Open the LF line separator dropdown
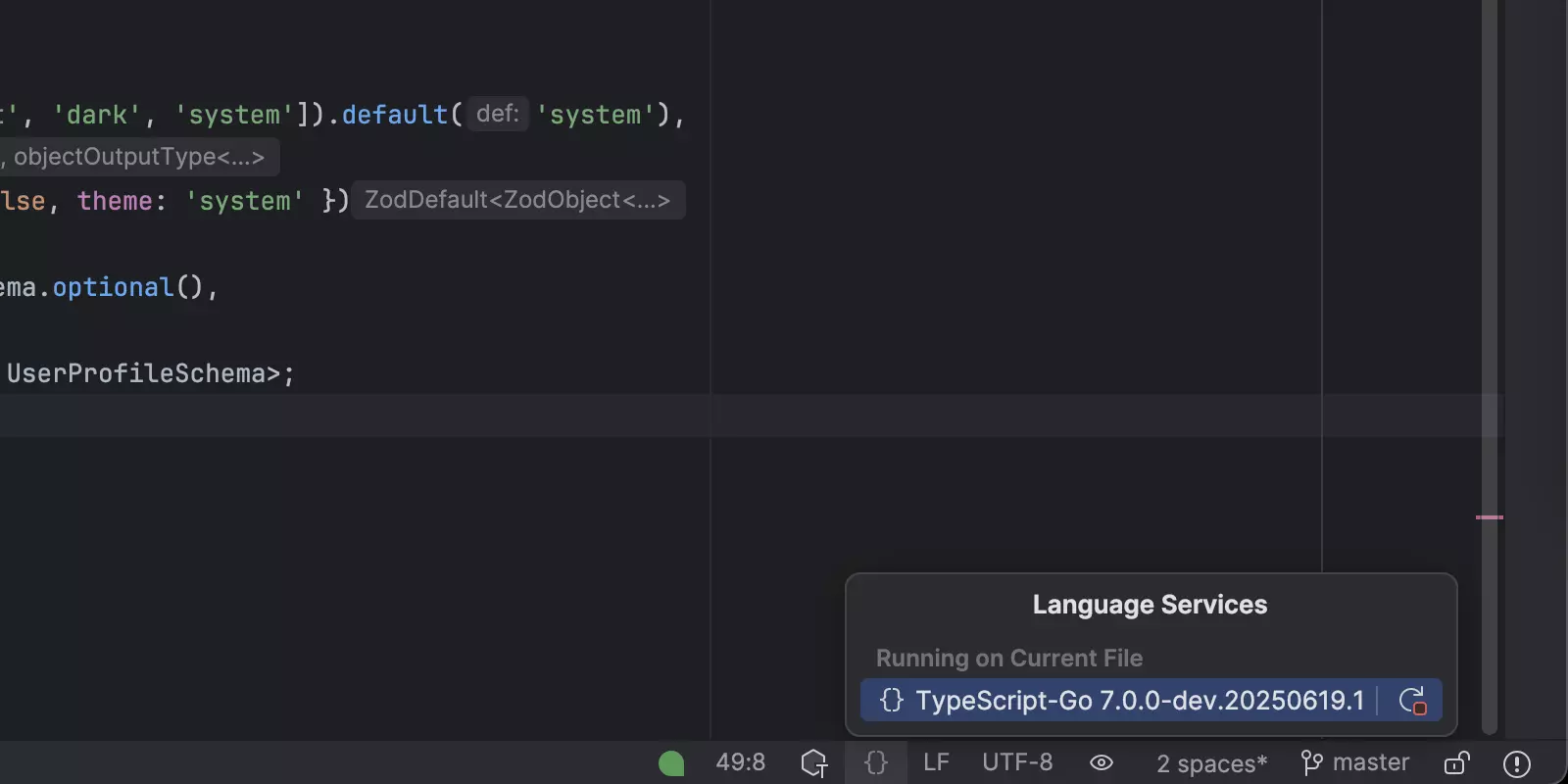Viewport: 1568px width, 784px height. (936, 762)
